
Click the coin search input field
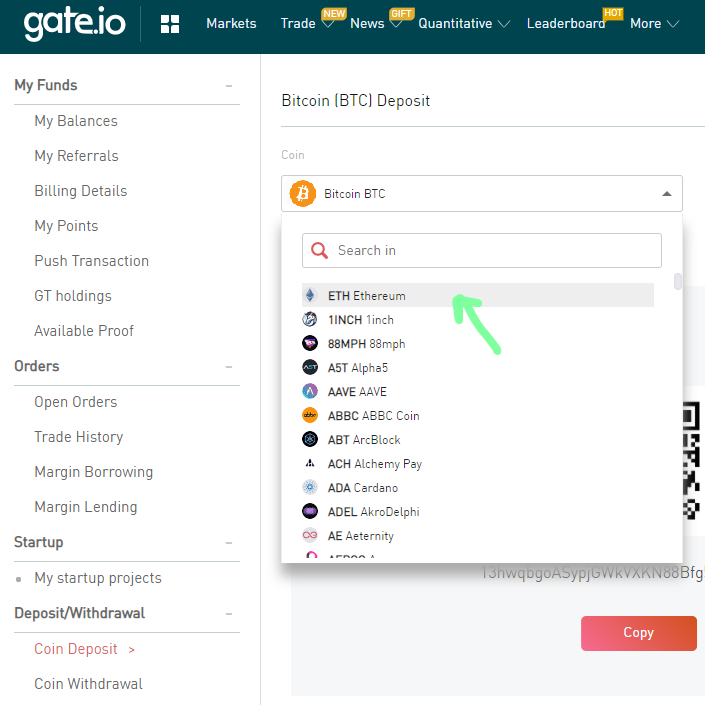[482, 250]
